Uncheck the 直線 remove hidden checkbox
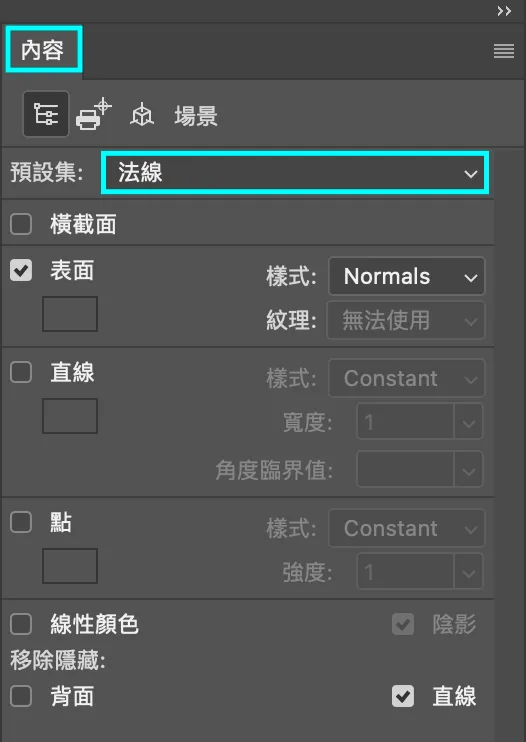This screenshot has width=526, height=742. (x=403, y=696)
